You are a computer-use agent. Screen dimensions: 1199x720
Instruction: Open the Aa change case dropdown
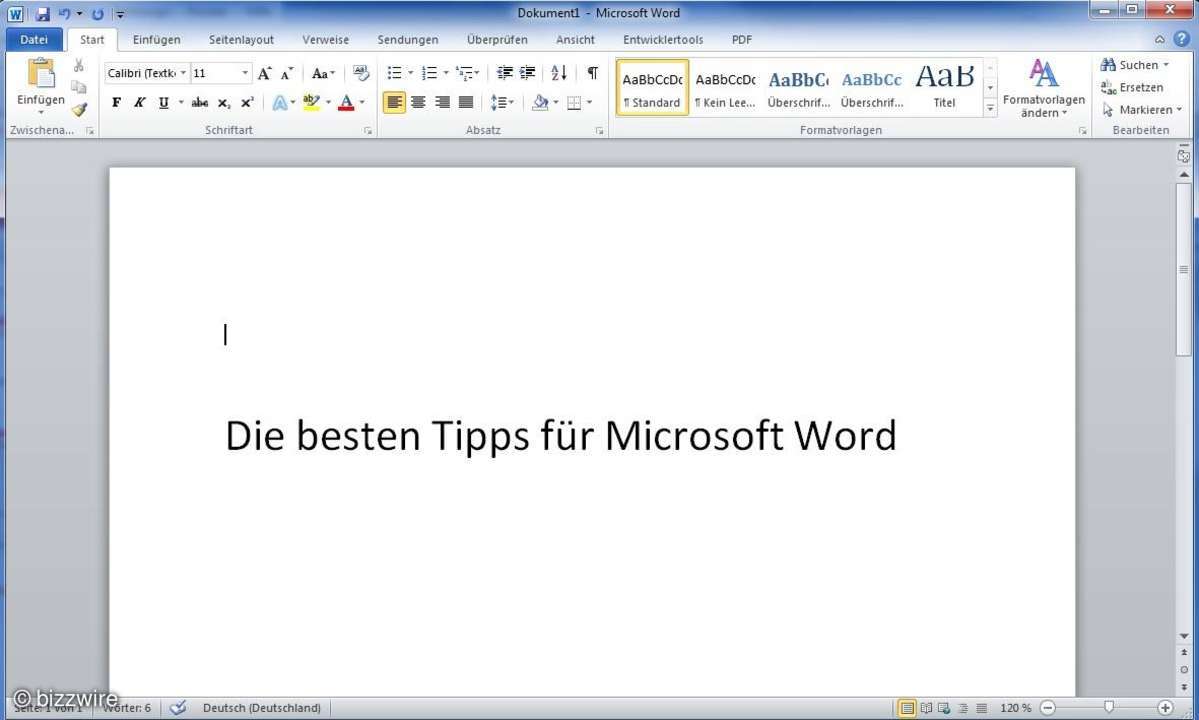[x=323, y=73]
